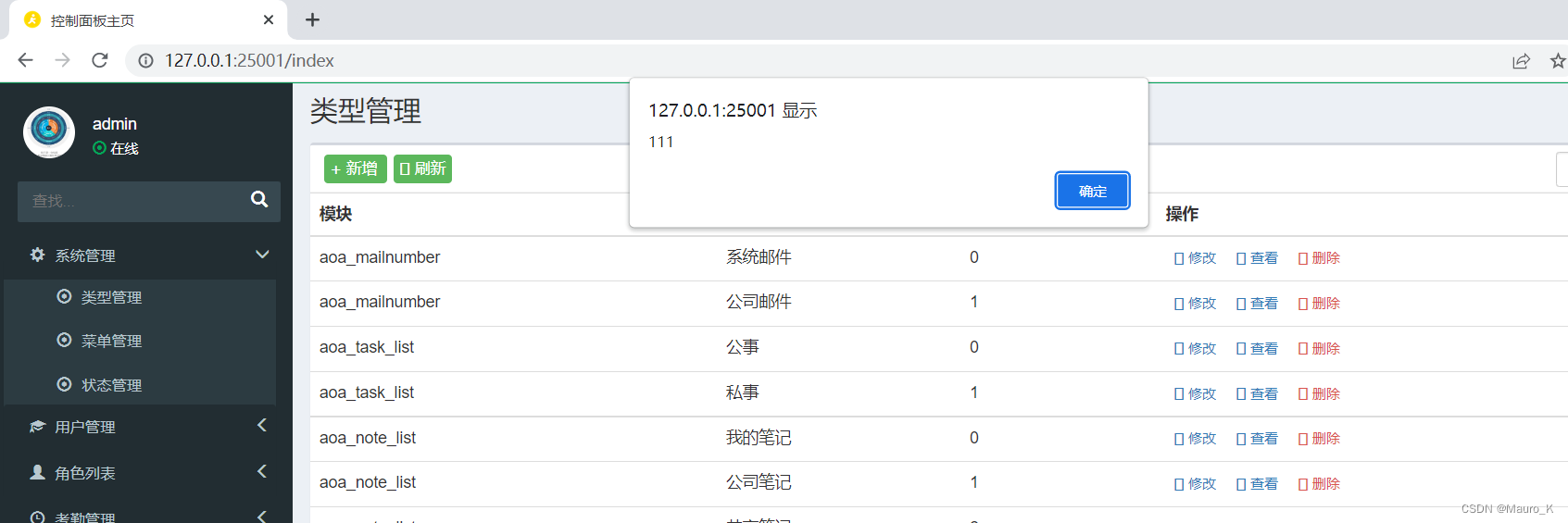
Task: Click 删除 for the 公事 row
Action: click(x=1319, y=349)
